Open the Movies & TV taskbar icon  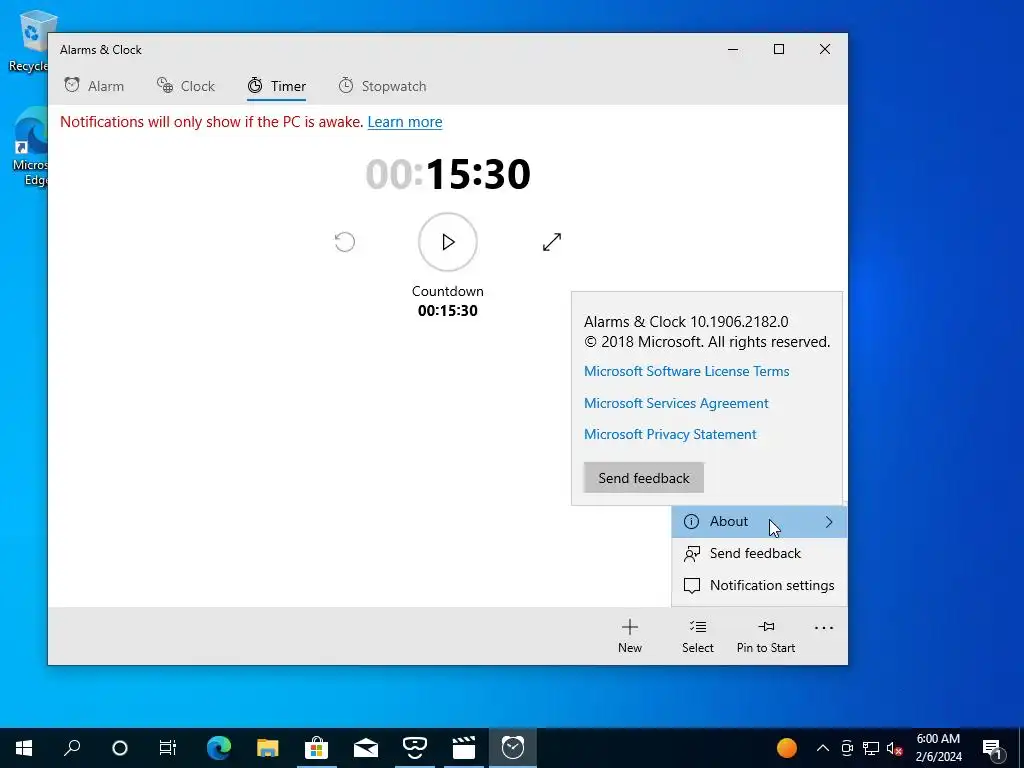click(464, 748)
